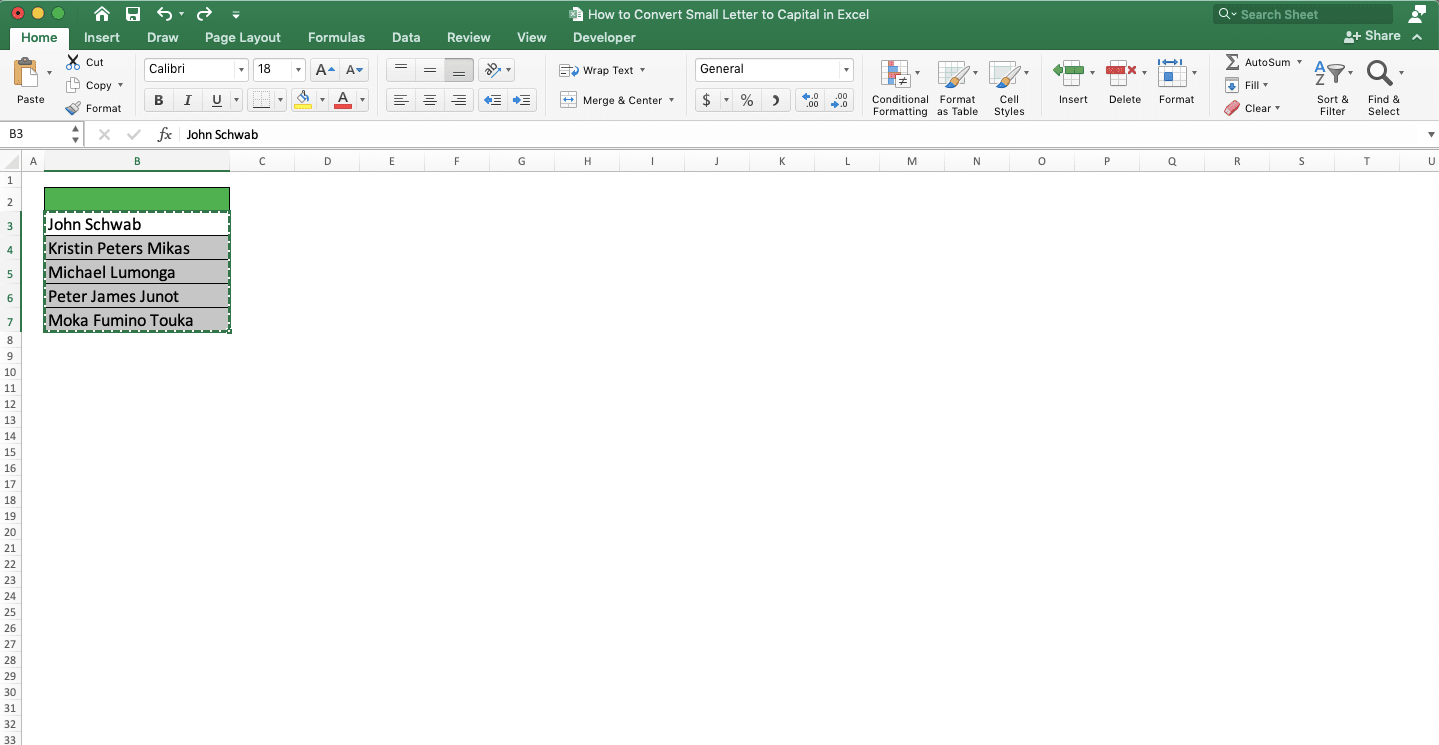This screenshot has width=1439, height=745.
Task: Switch to Draw tab
Action: 163,37
